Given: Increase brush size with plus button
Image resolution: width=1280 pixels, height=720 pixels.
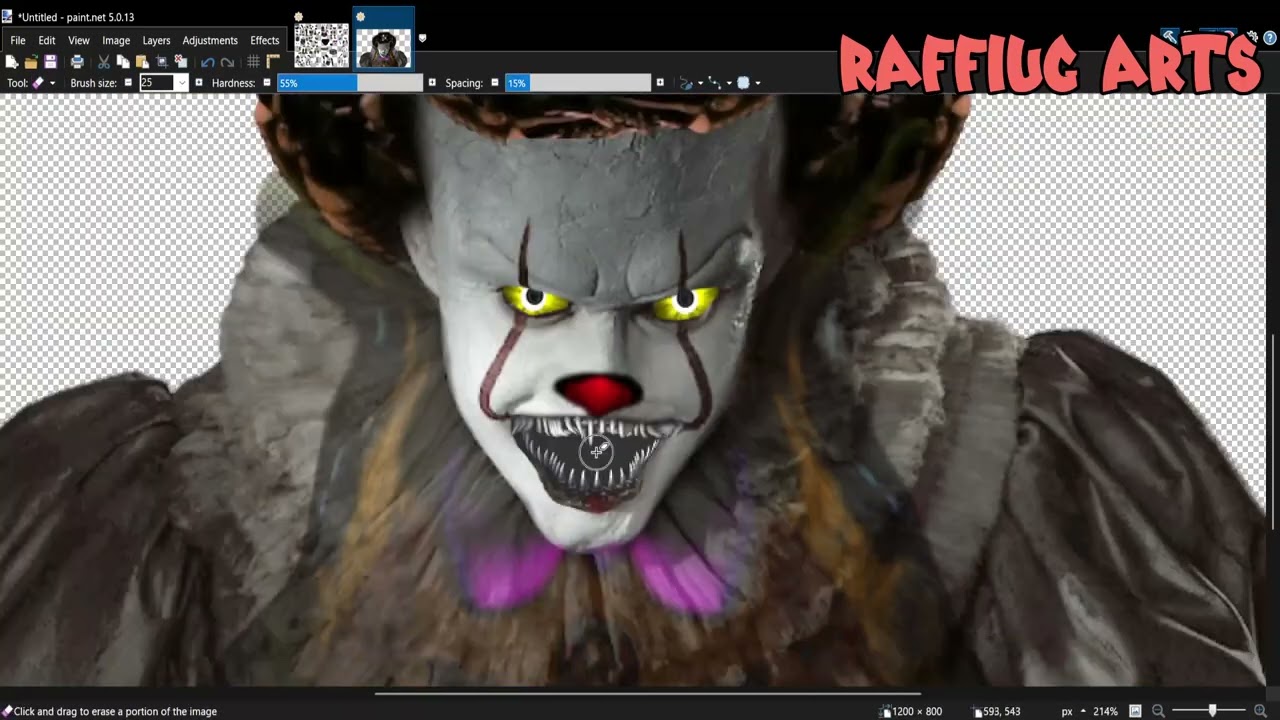Looking at the screenshot, I should [199, 83].
